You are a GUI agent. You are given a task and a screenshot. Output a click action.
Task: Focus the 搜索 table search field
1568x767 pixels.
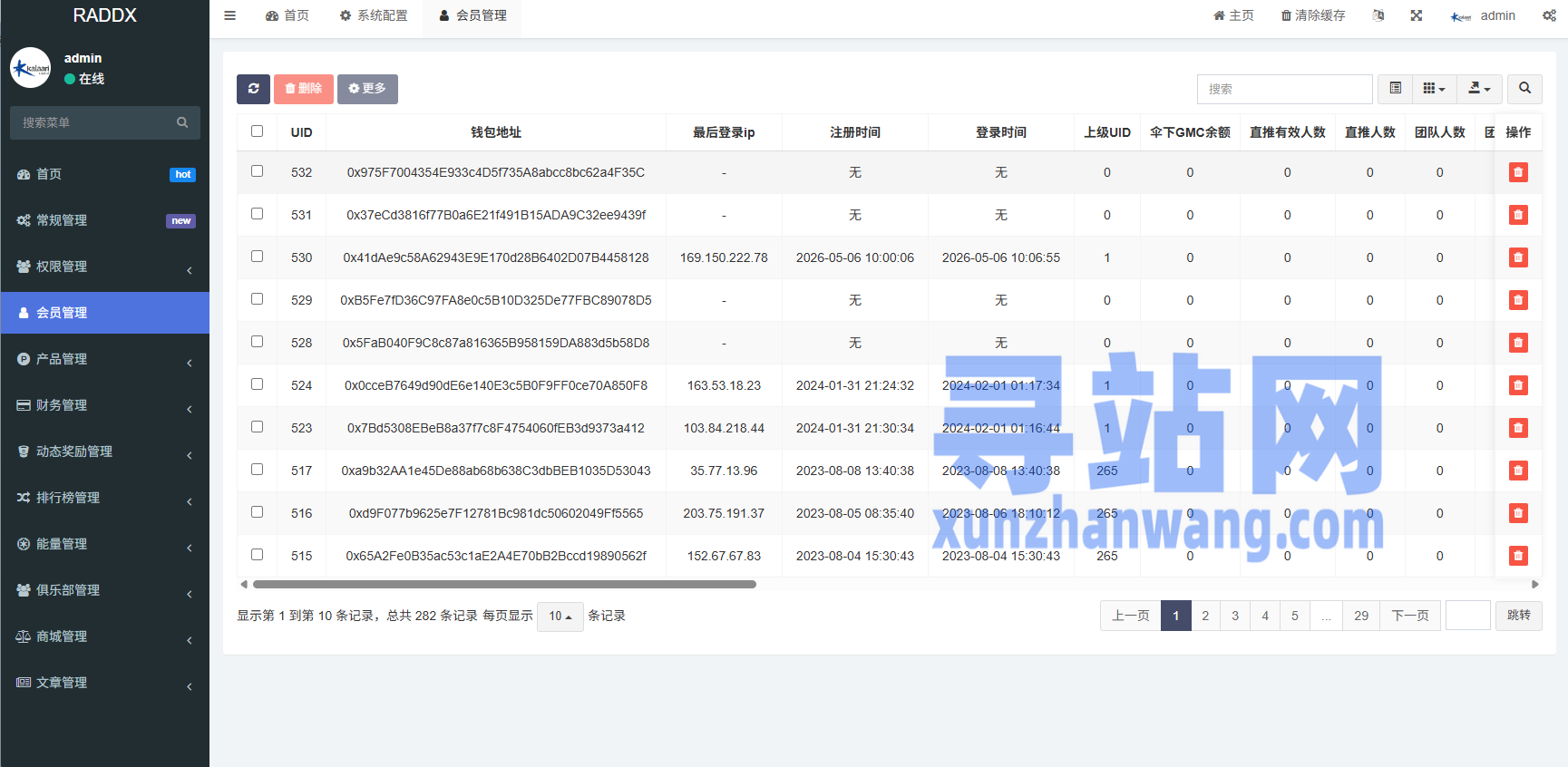click(1285, 89)
